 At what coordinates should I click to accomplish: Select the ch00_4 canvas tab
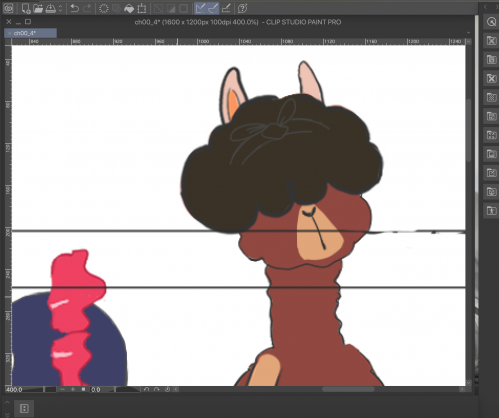coord(30,33)
